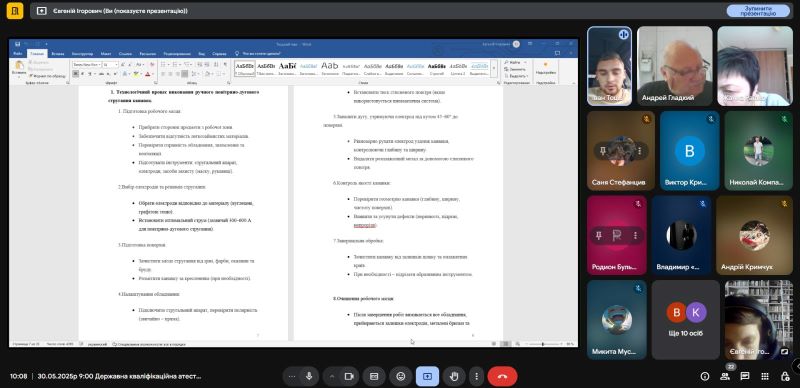This screenshot has width=800, height=388.
Task: Toggle the microphone button in call controls
Action: coord(309,376)
